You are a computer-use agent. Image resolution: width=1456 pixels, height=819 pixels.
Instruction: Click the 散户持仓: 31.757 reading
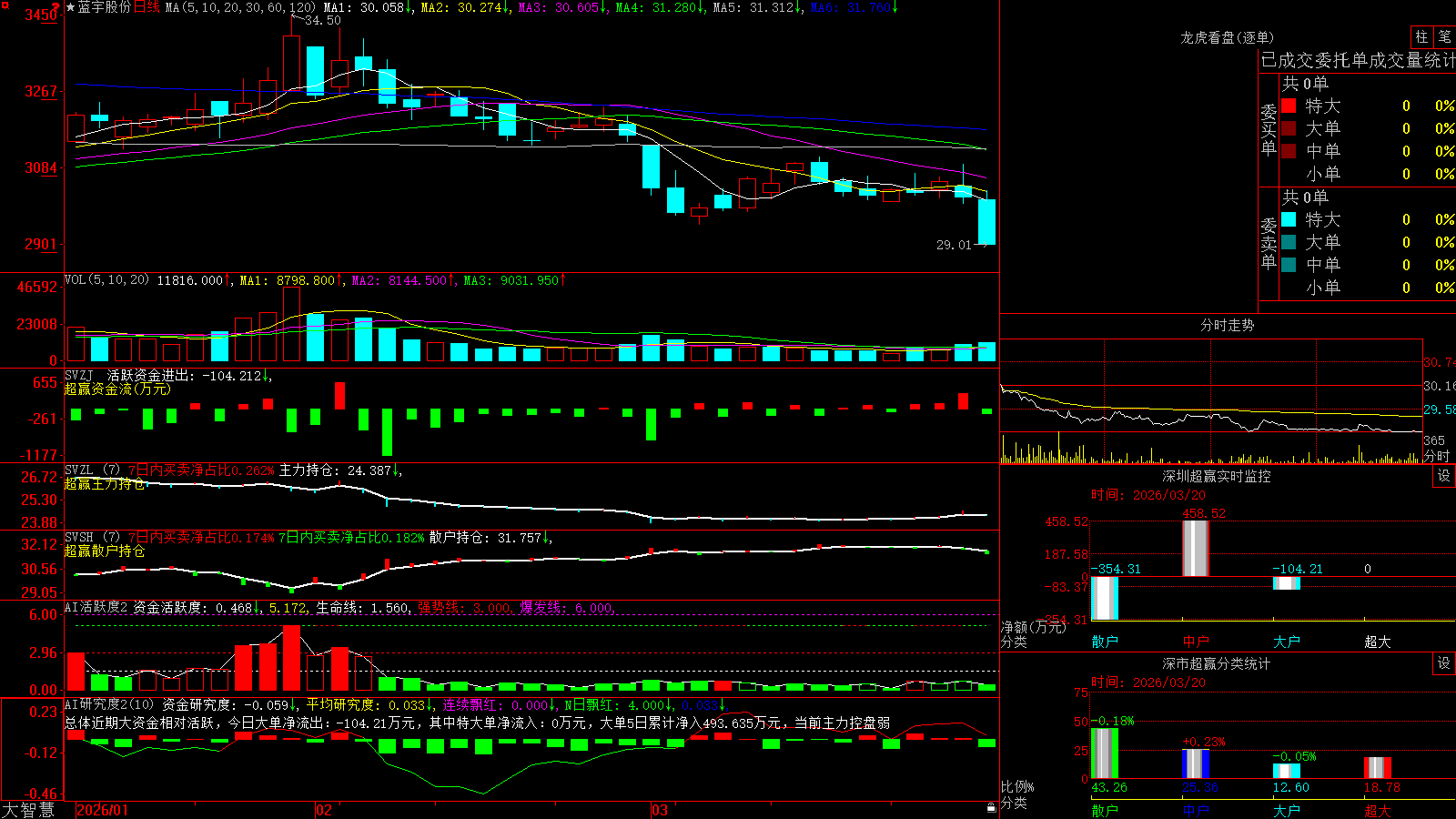click(x=486, y=538)
